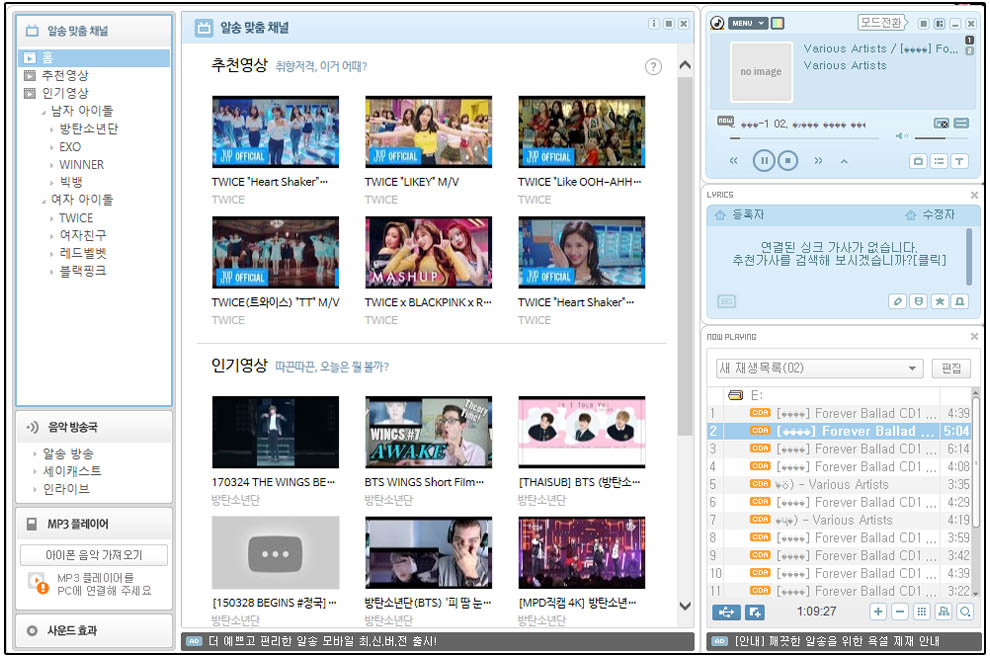
Task: Click the screen icon with X mark
Action: (941, 123)
